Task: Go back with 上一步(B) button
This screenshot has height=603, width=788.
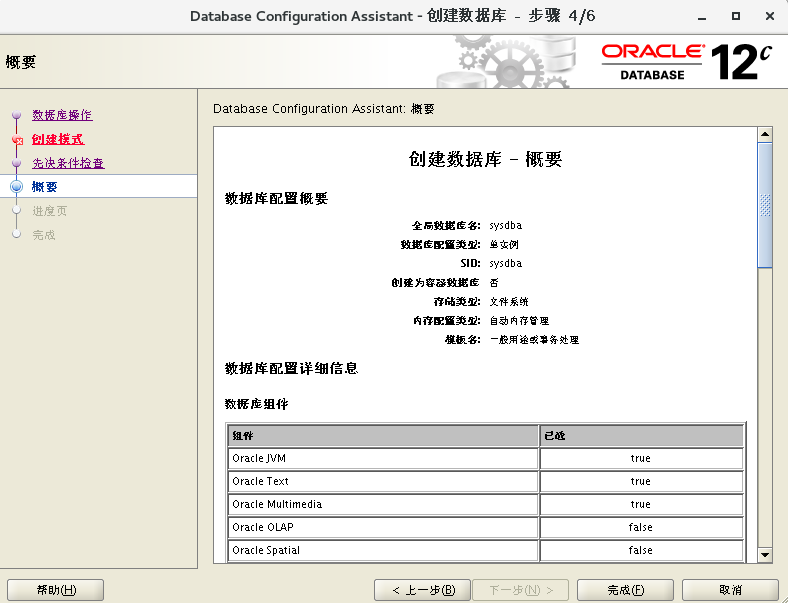Action: [x=422, y=590]
